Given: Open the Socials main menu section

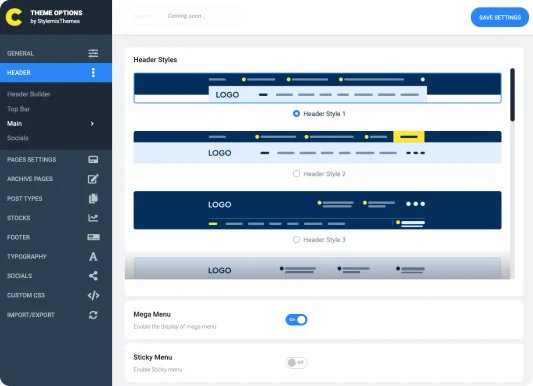Looking at the screenshot, I should point(56,276).
